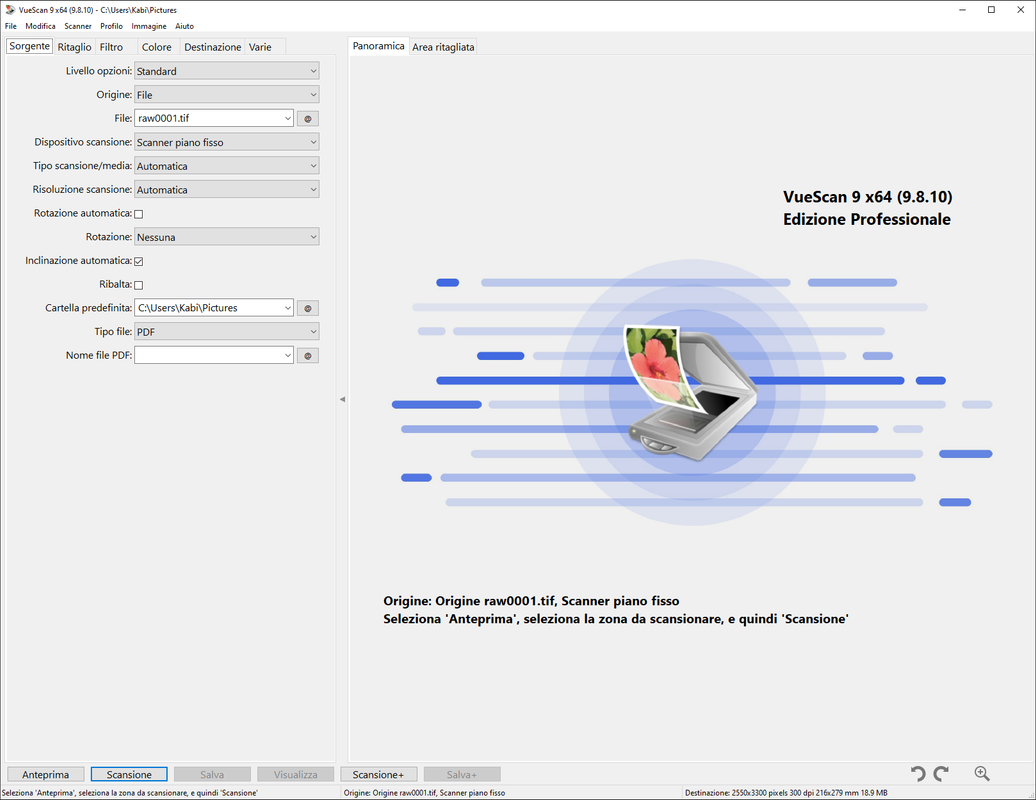
Task: Click the Scansione+ button
Action: [379, 774]
